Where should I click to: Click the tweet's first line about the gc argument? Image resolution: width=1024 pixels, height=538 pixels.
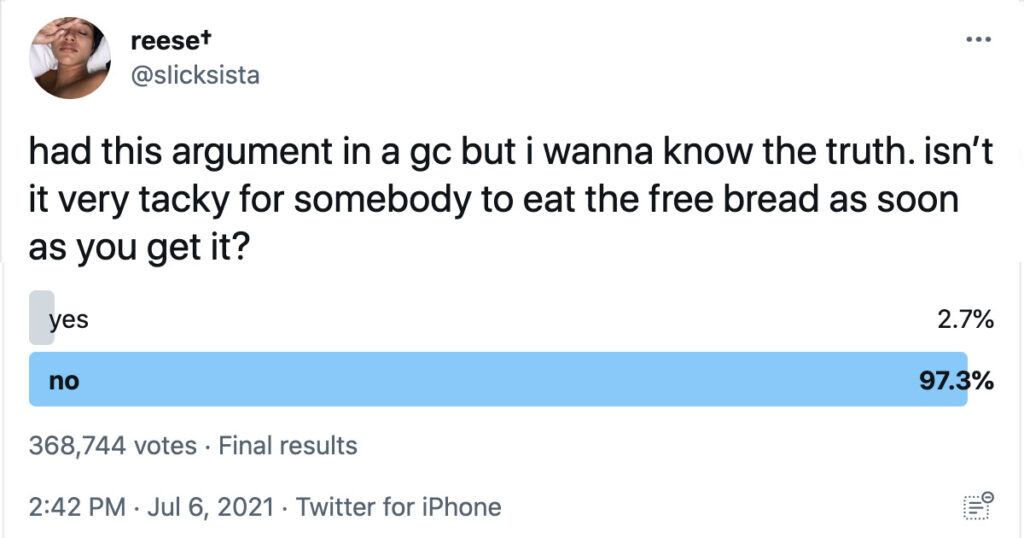point(490,153)
